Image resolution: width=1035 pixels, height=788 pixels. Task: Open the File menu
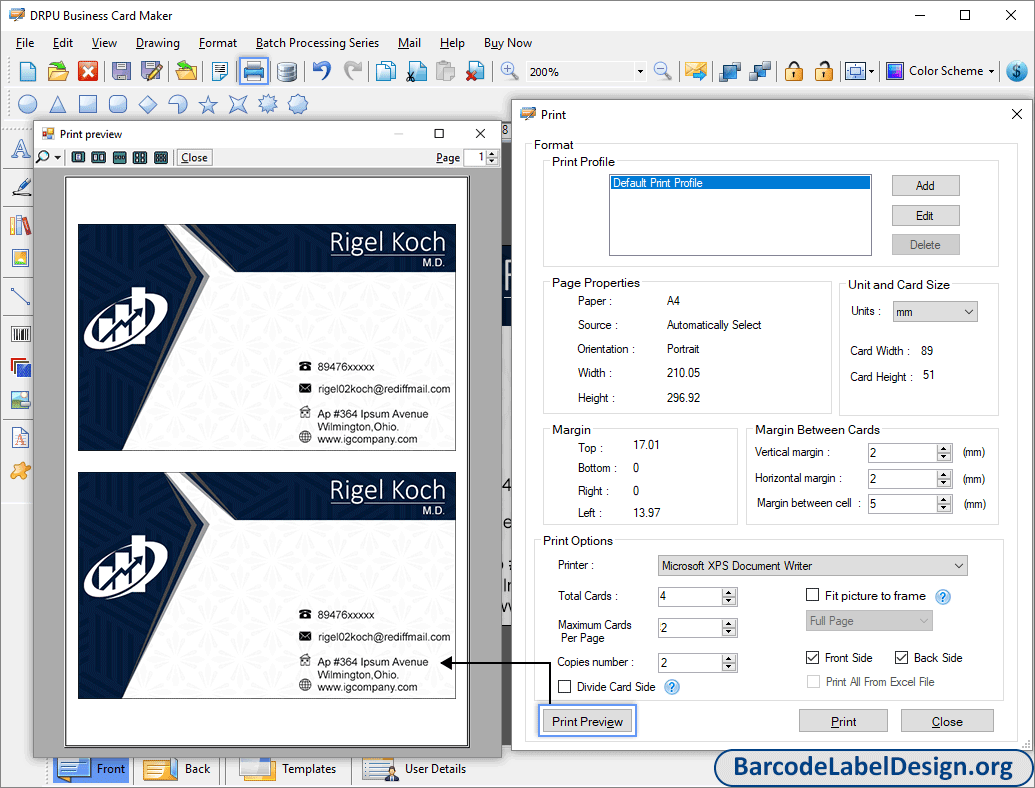(x=25, y=43)
